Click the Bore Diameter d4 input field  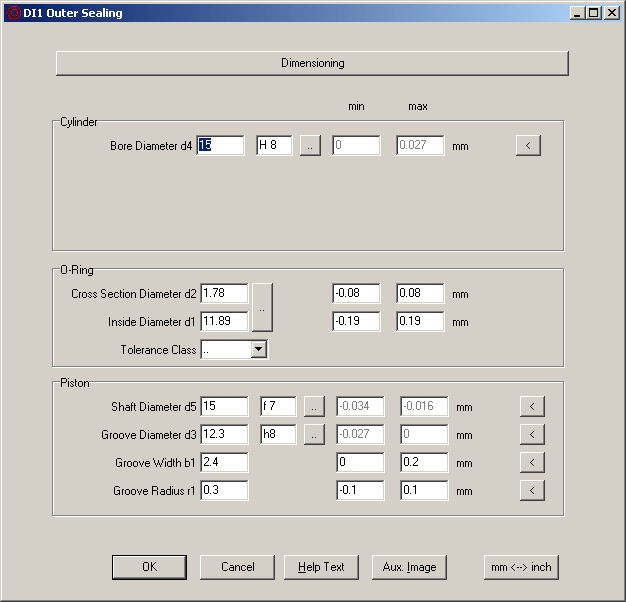221,146
